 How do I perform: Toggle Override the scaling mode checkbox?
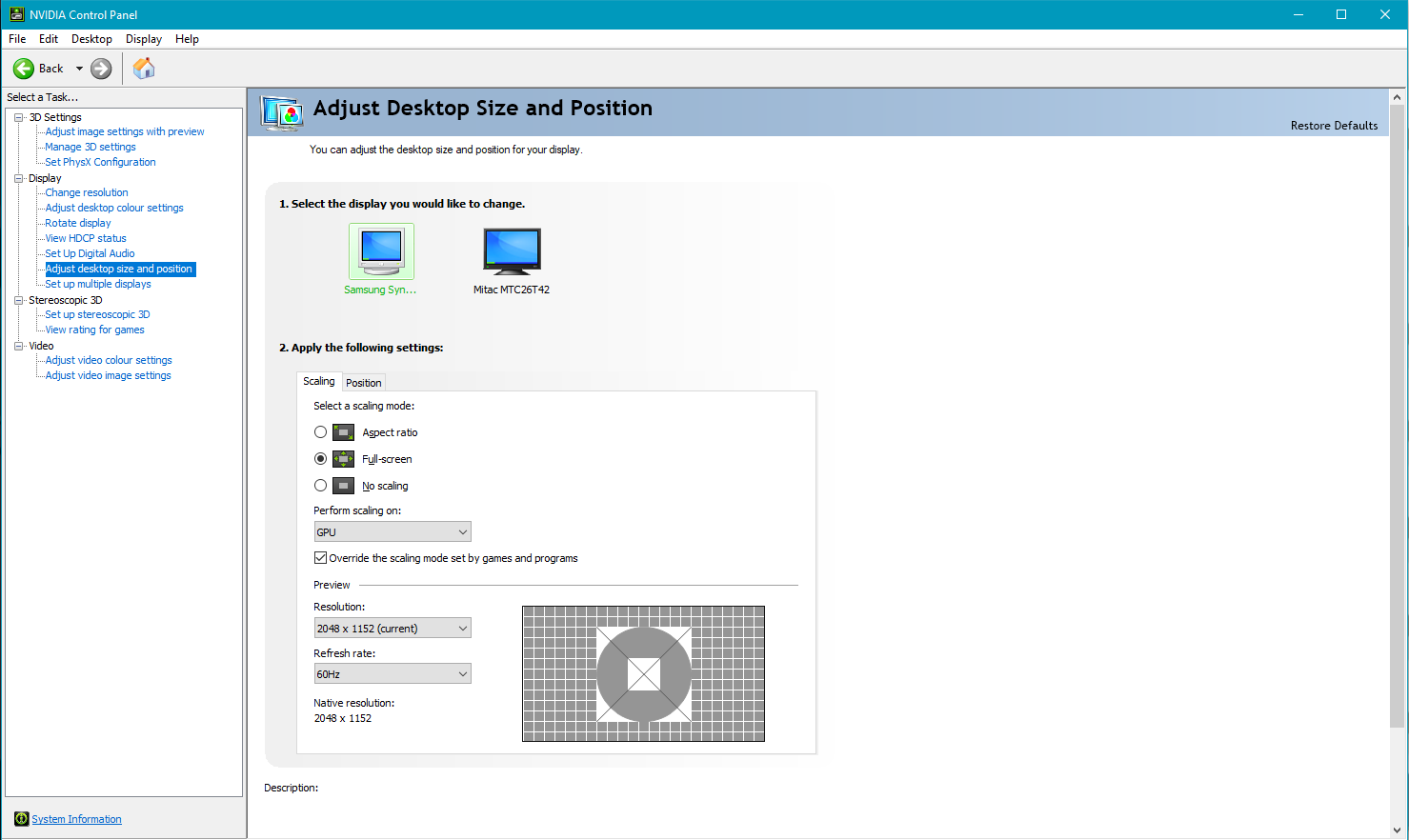coord(321,558)
